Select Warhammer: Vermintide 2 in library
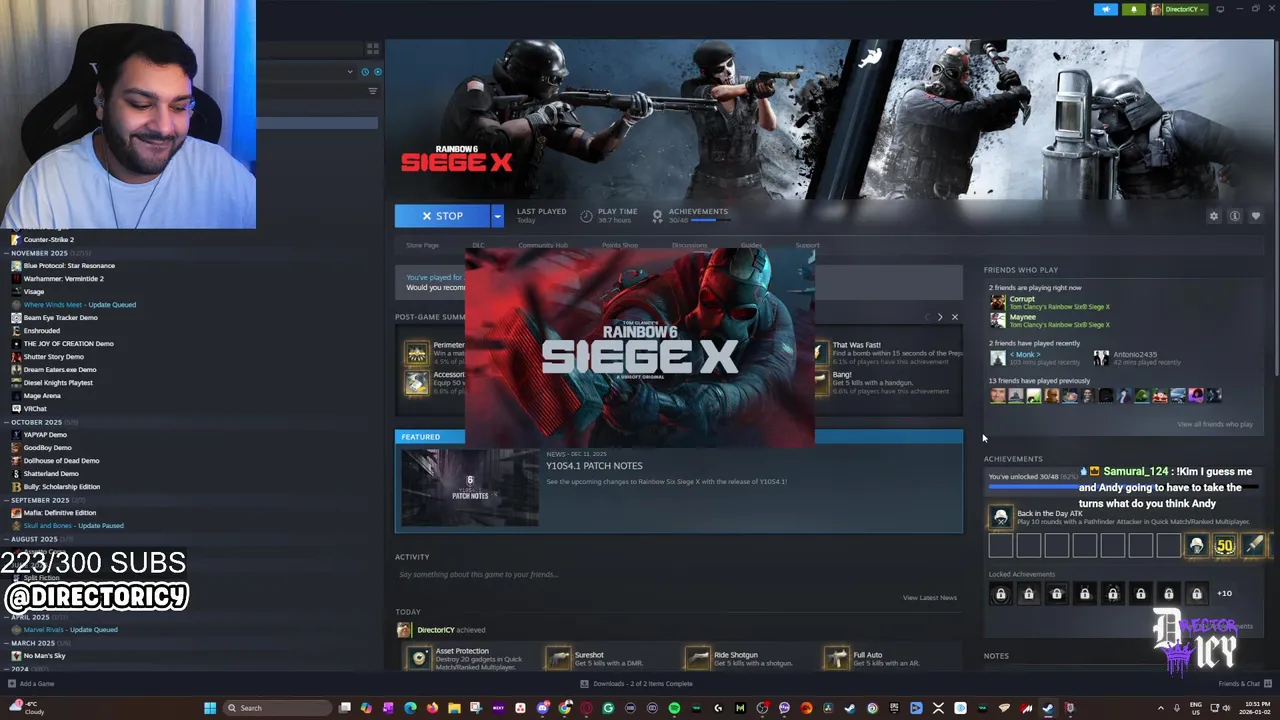The image size is (1280, 720). tap(63, 279)
